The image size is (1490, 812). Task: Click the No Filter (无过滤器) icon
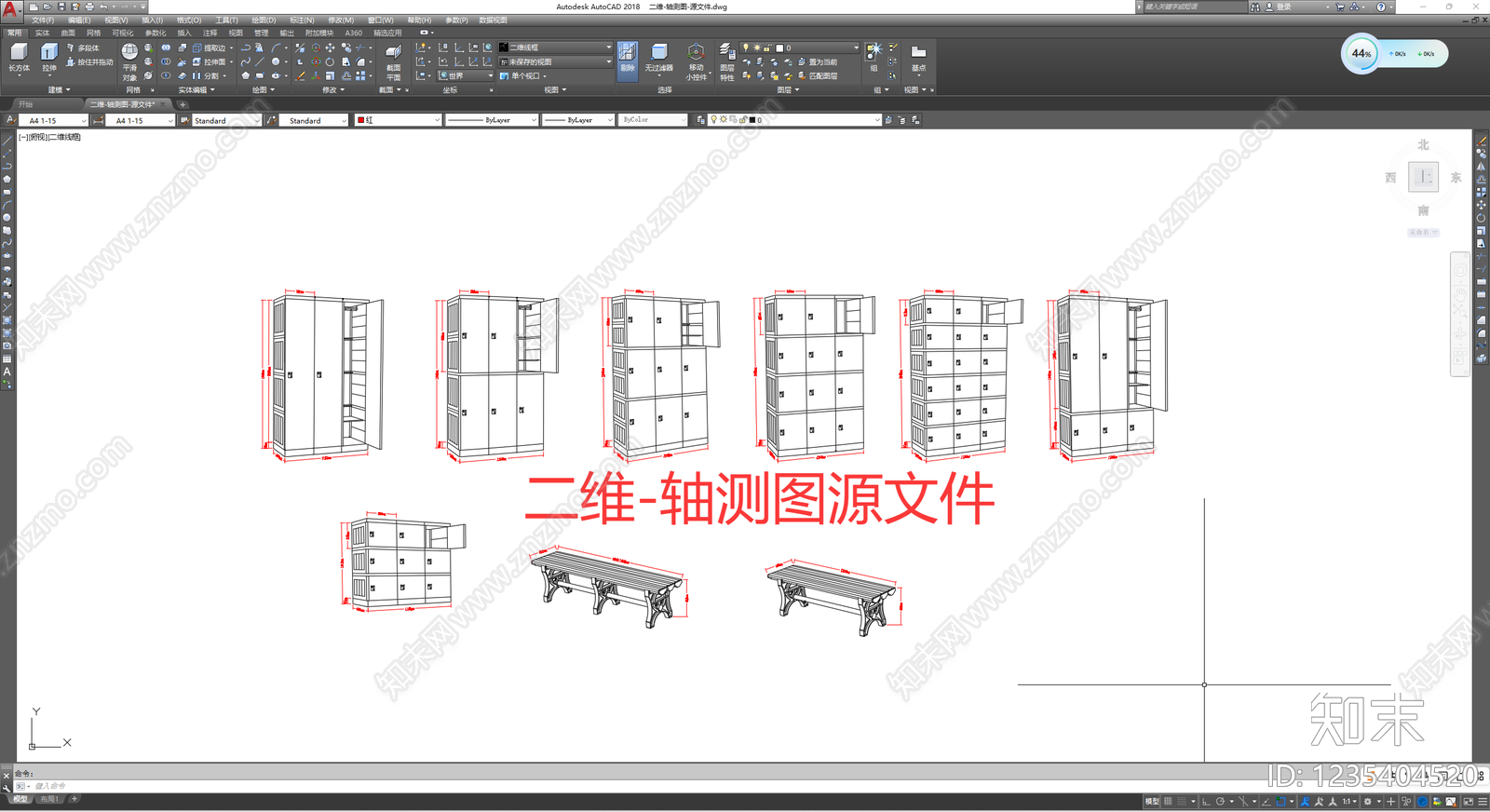(658, 57)
